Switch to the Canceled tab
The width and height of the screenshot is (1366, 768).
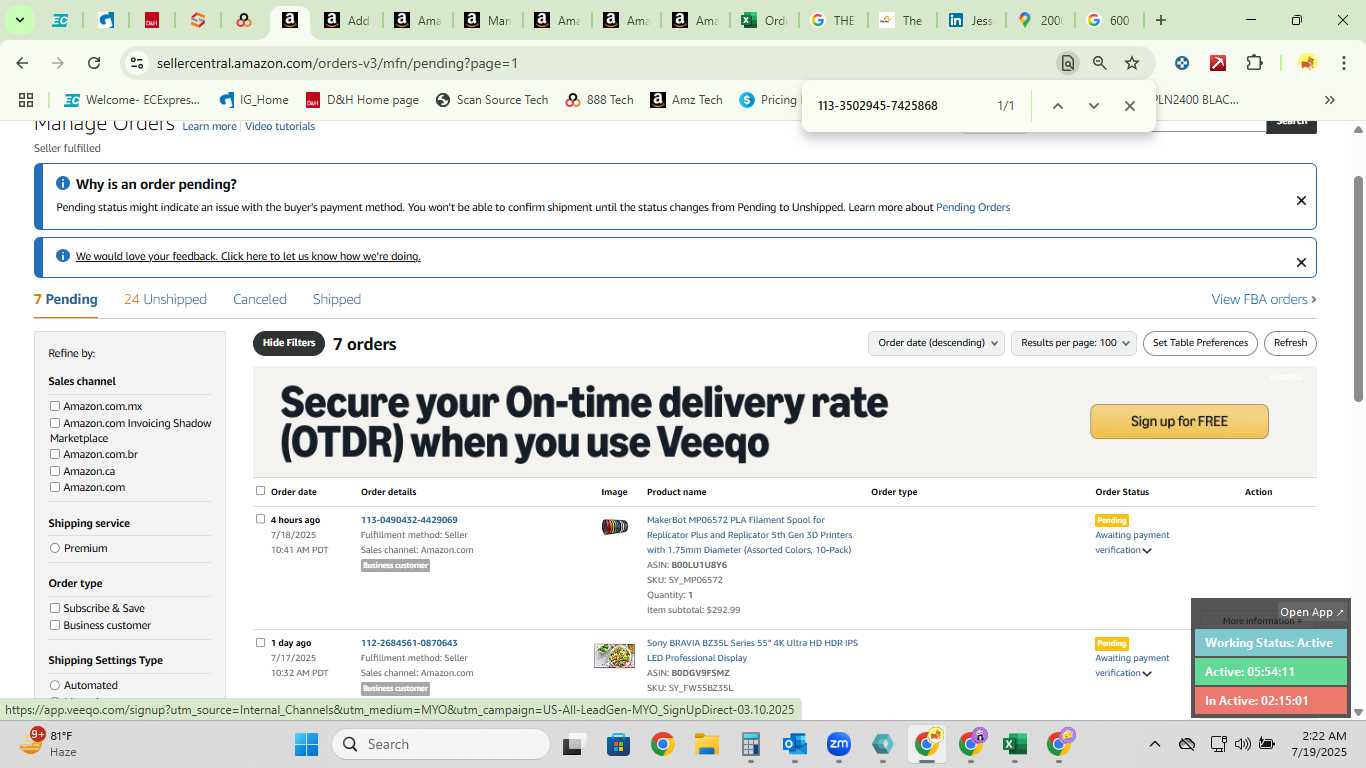(260, 299)
